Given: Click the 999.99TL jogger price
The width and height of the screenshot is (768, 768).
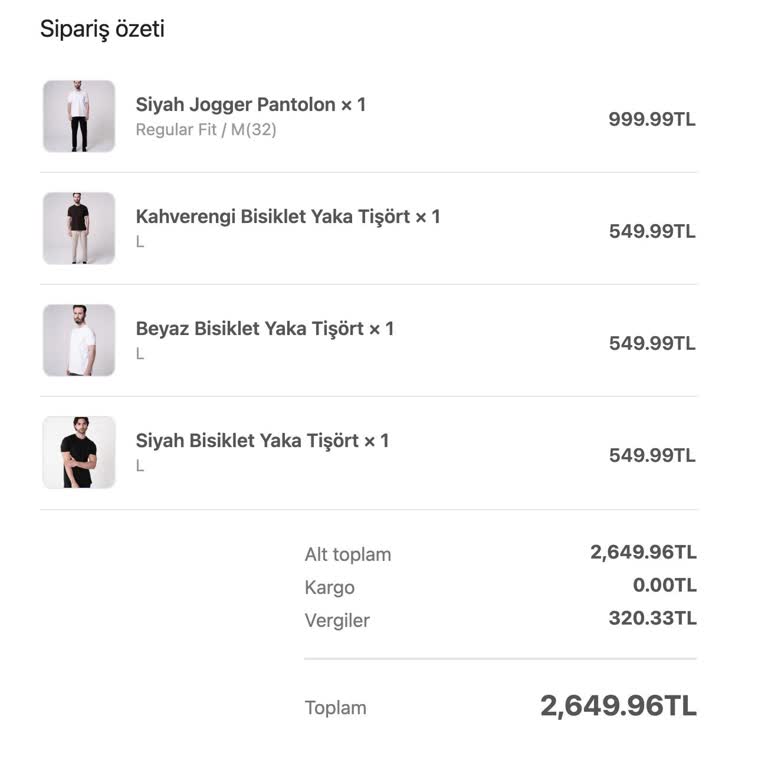Looking at the screenshot, I should coord(651,119).
